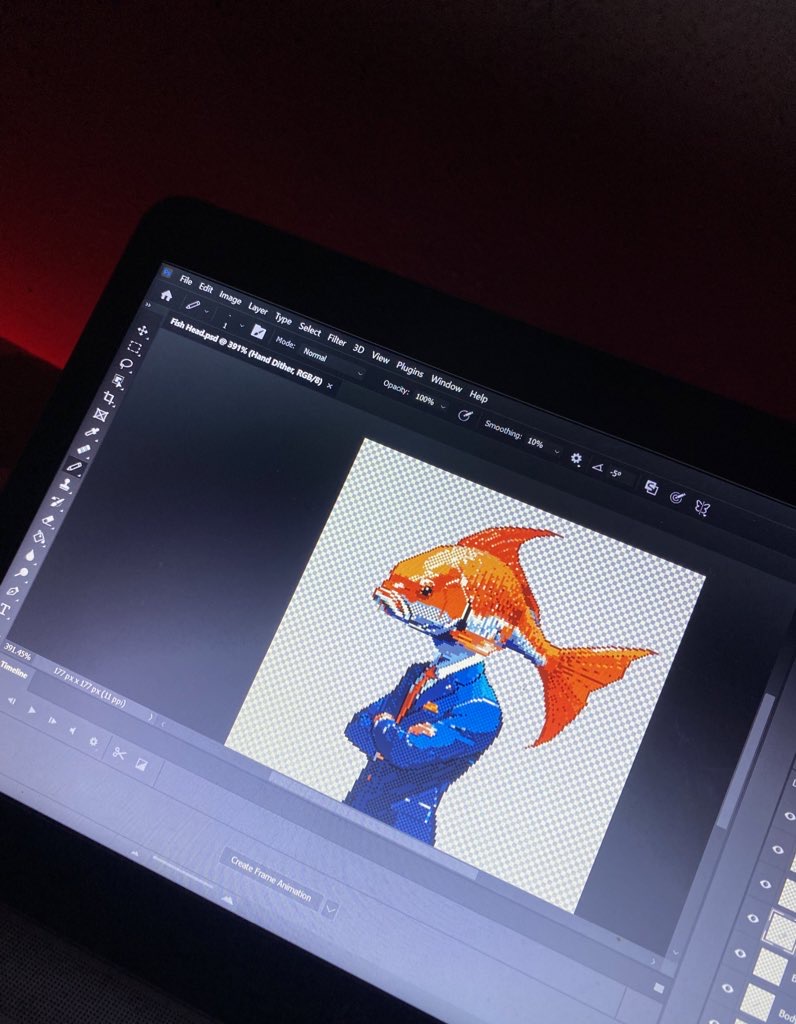Click the 391.45% zoom level field
796x1024 pixels.
point(18,651)
